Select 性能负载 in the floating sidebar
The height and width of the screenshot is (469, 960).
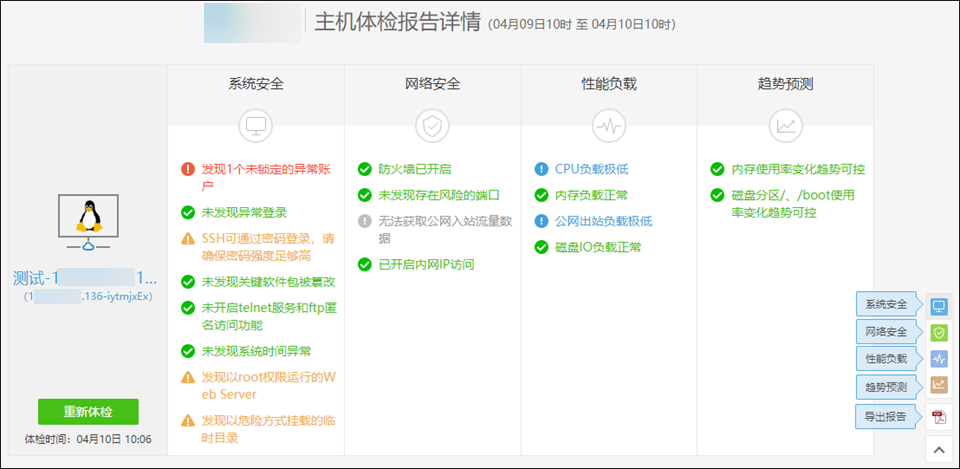[x=887, y=358]
